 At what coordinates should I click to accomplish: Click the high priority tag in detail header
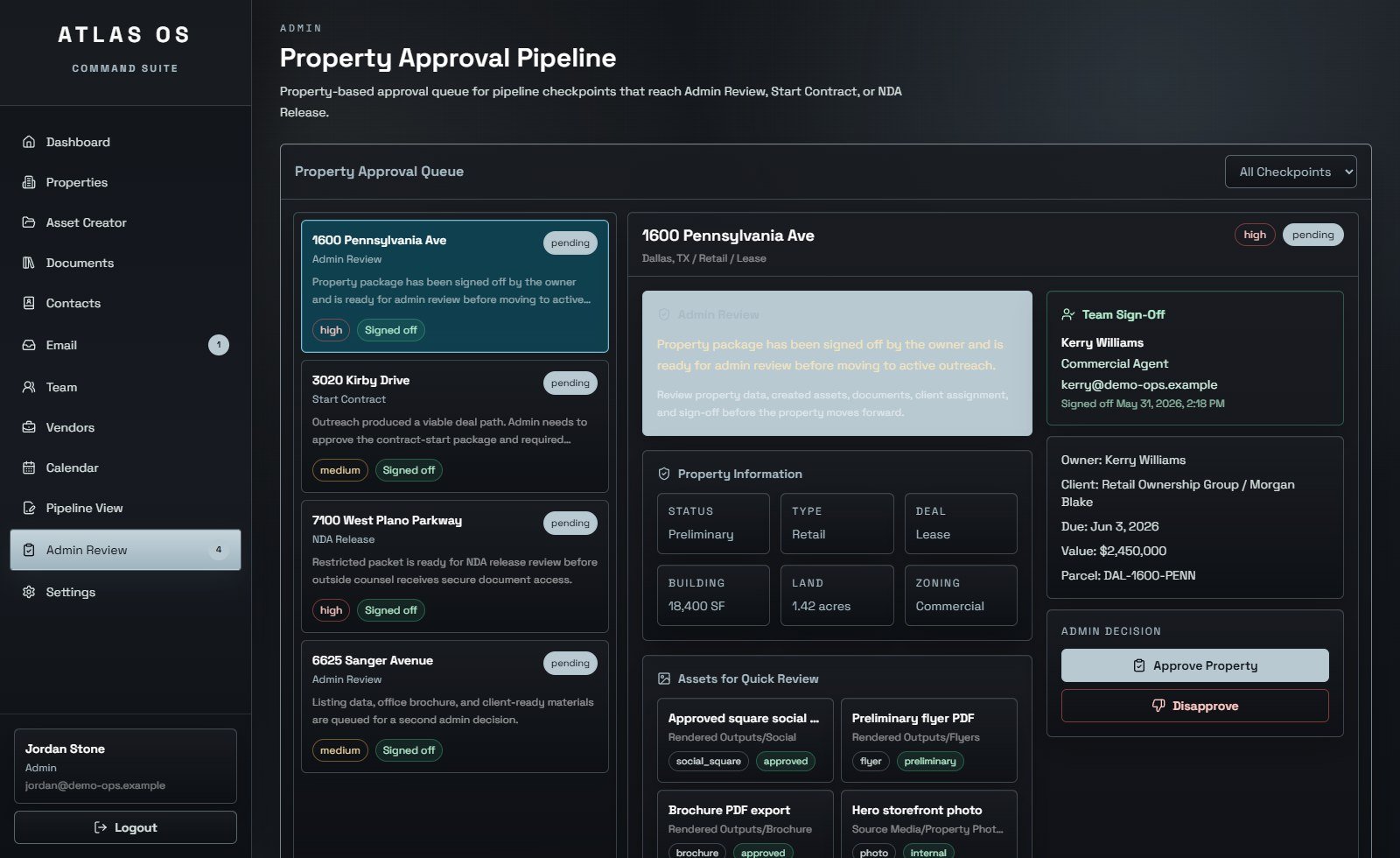(1255, 235)
